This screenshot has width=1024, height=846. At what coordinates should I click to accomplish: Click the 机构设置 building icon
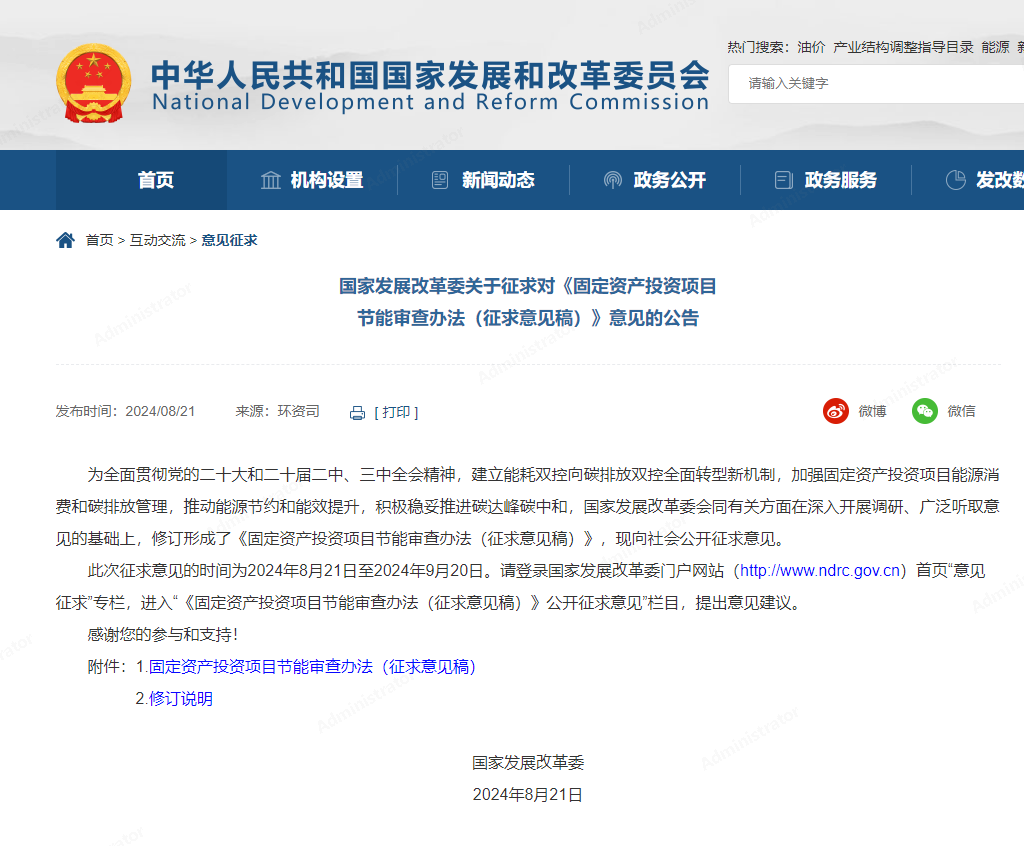tap(270, 180)
